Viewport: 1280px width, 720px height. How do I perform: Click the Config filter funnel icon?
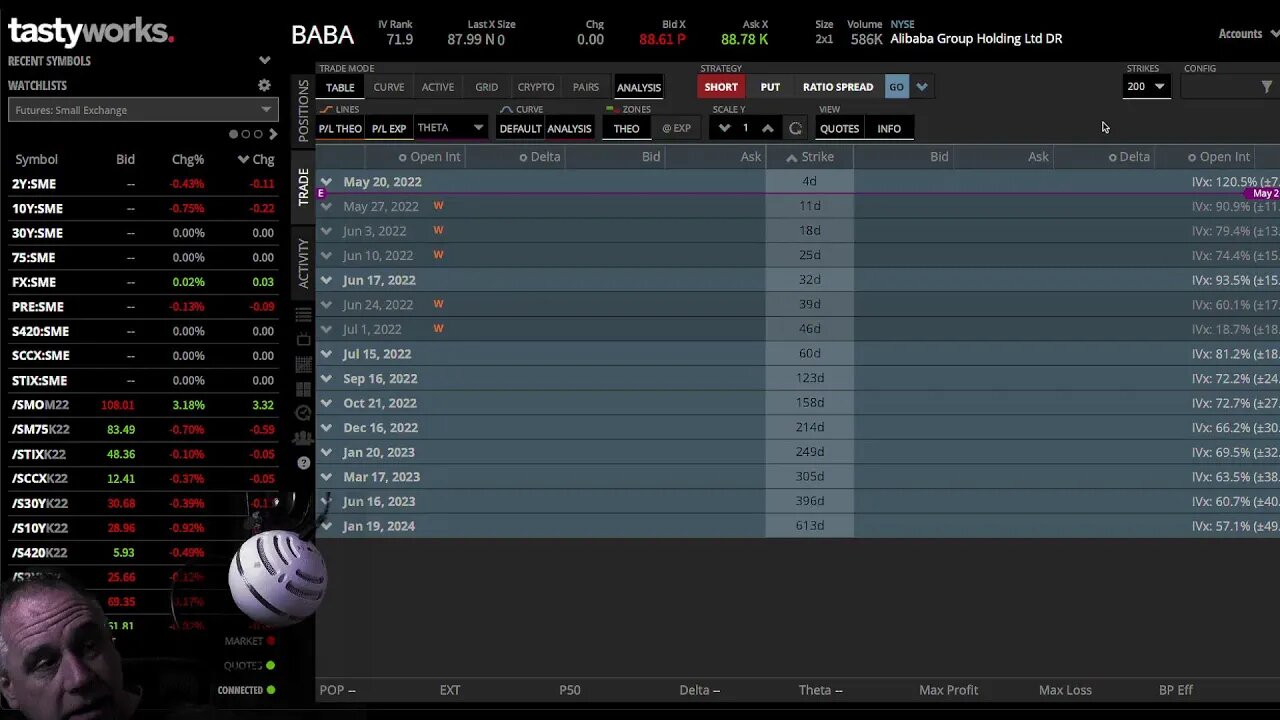click(x=1267, y=87)
